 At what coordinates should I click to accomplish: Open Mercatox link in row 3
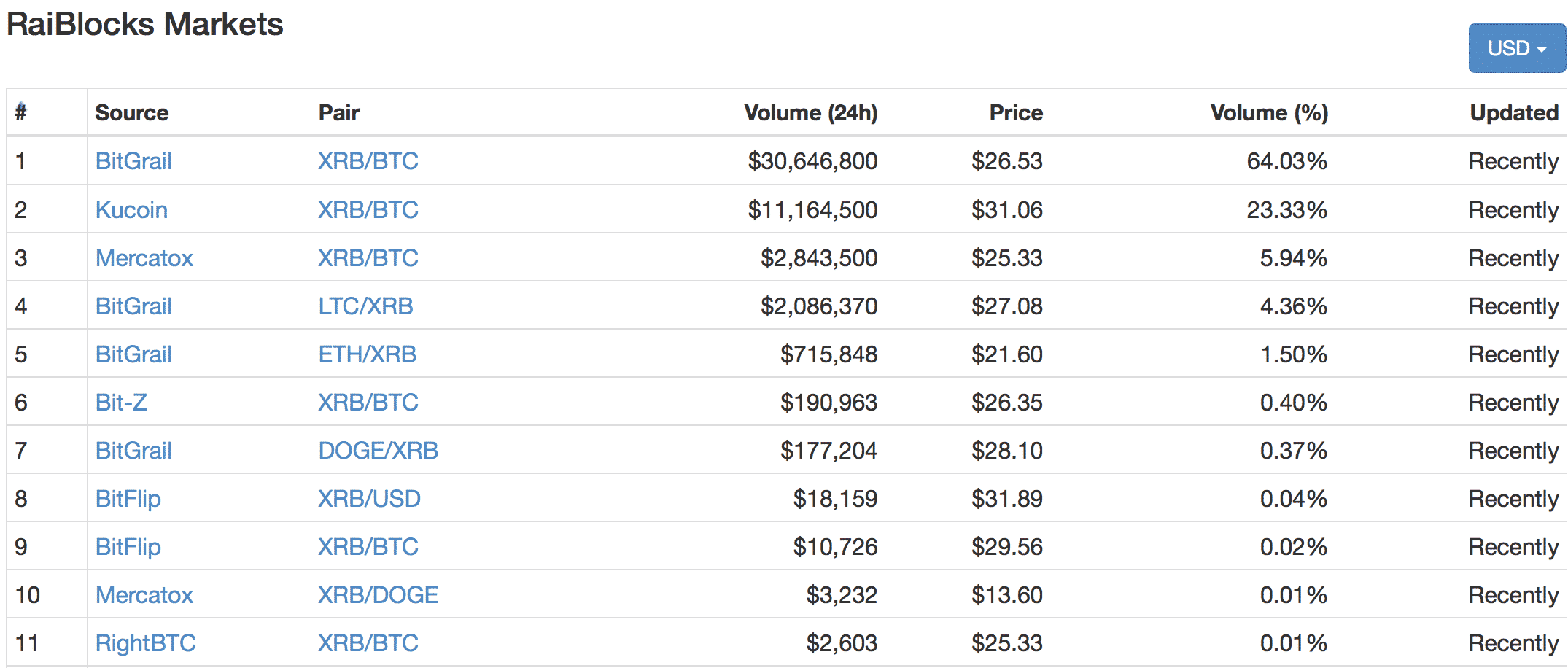[x=144, y=257]
